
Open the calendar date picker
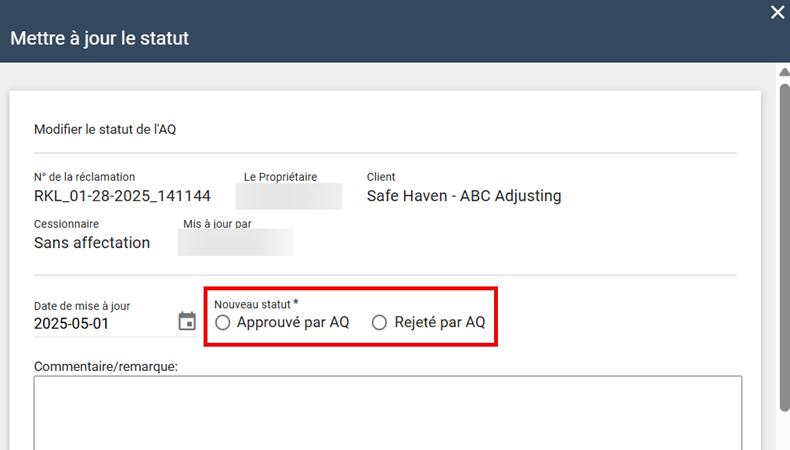[x=187, y=321]
